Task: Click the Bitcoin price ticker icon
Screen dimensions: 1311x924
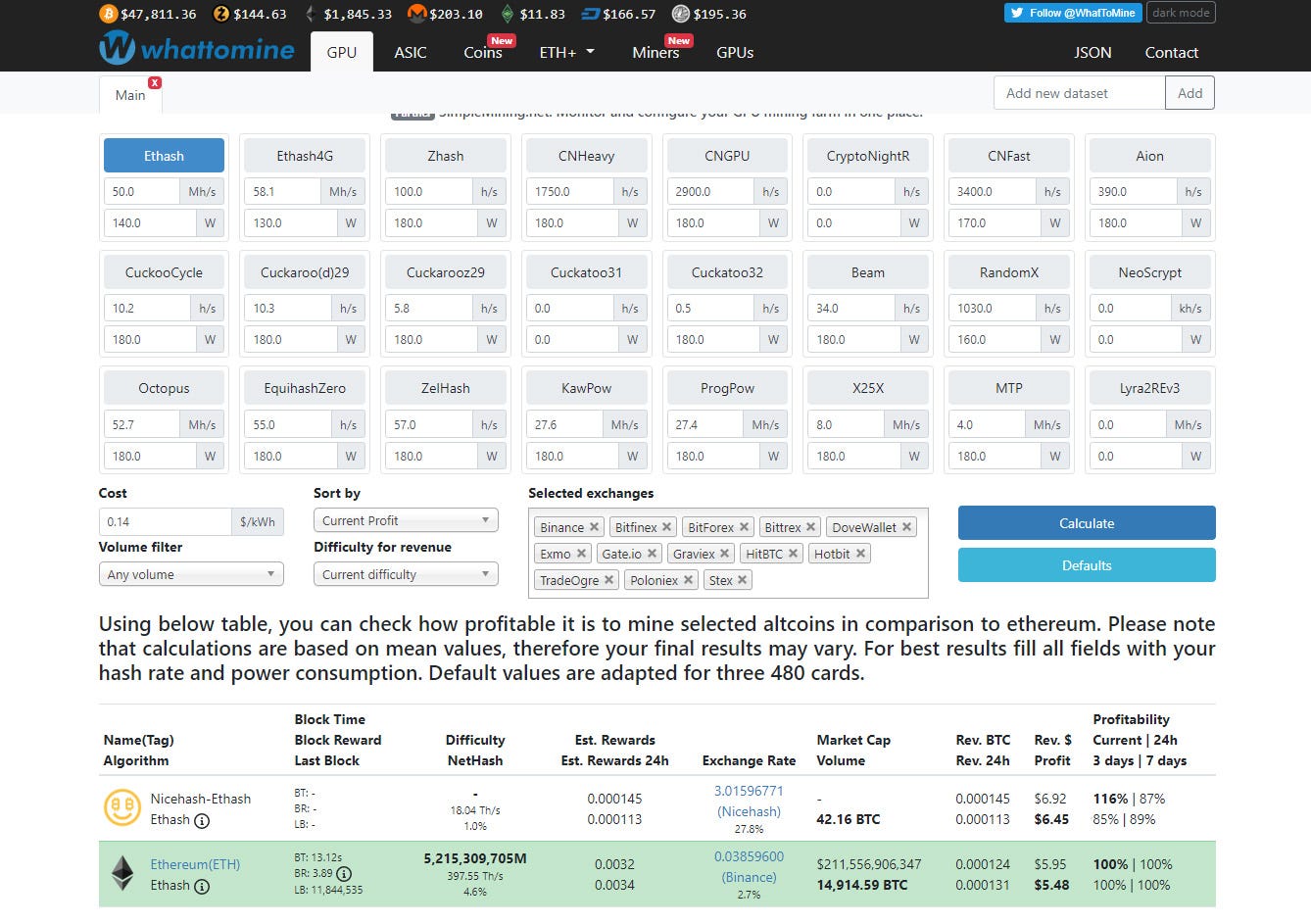Action: [108, 14]
